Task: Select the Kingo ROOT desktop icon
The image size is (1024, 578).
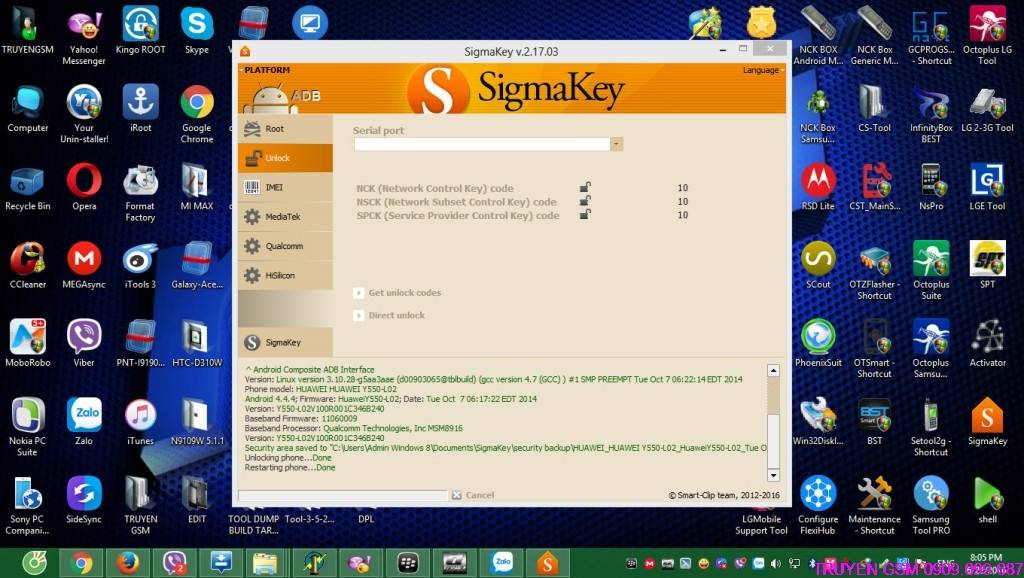Action: pyautogui.click(x=140, y=33)
